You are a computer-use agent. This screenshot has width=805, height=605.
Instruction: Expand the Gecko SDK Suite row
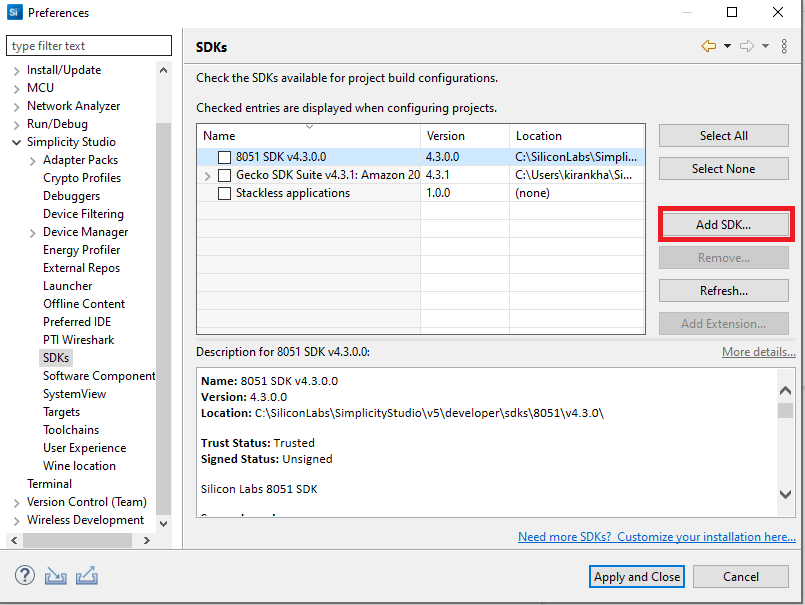click(x=207, y=176)
